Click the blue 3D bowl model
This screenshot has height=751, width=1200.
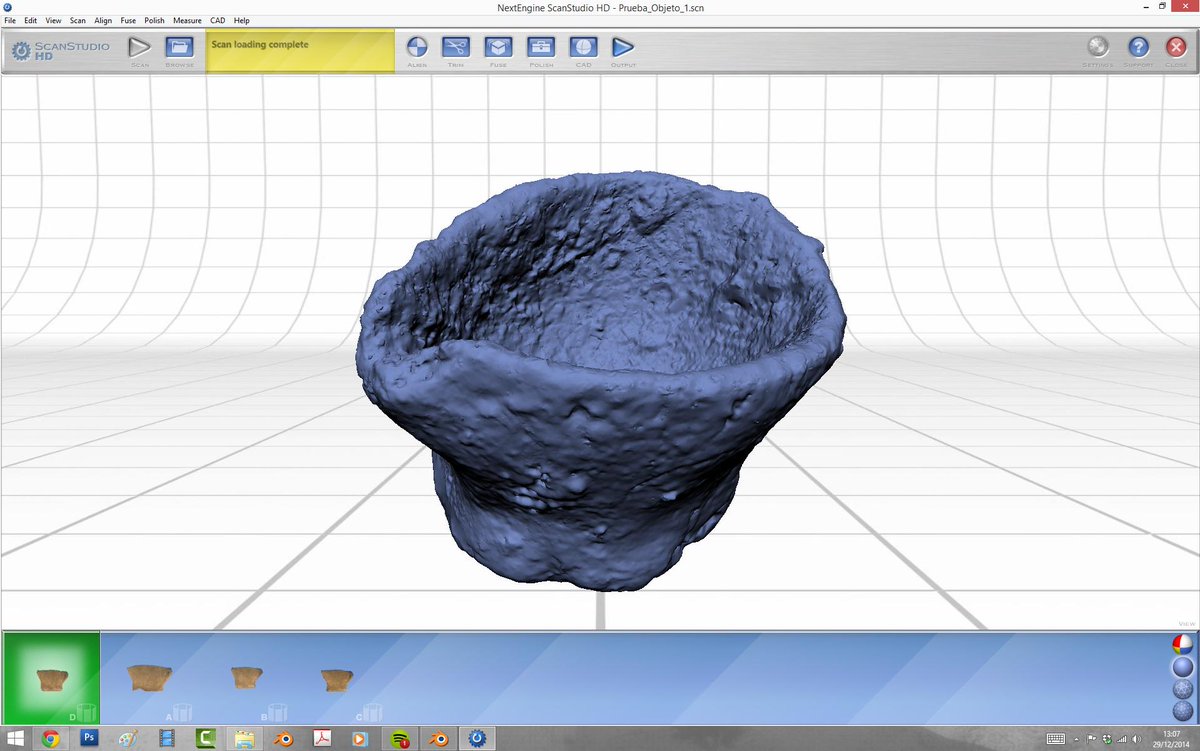(x=600, y=380)
